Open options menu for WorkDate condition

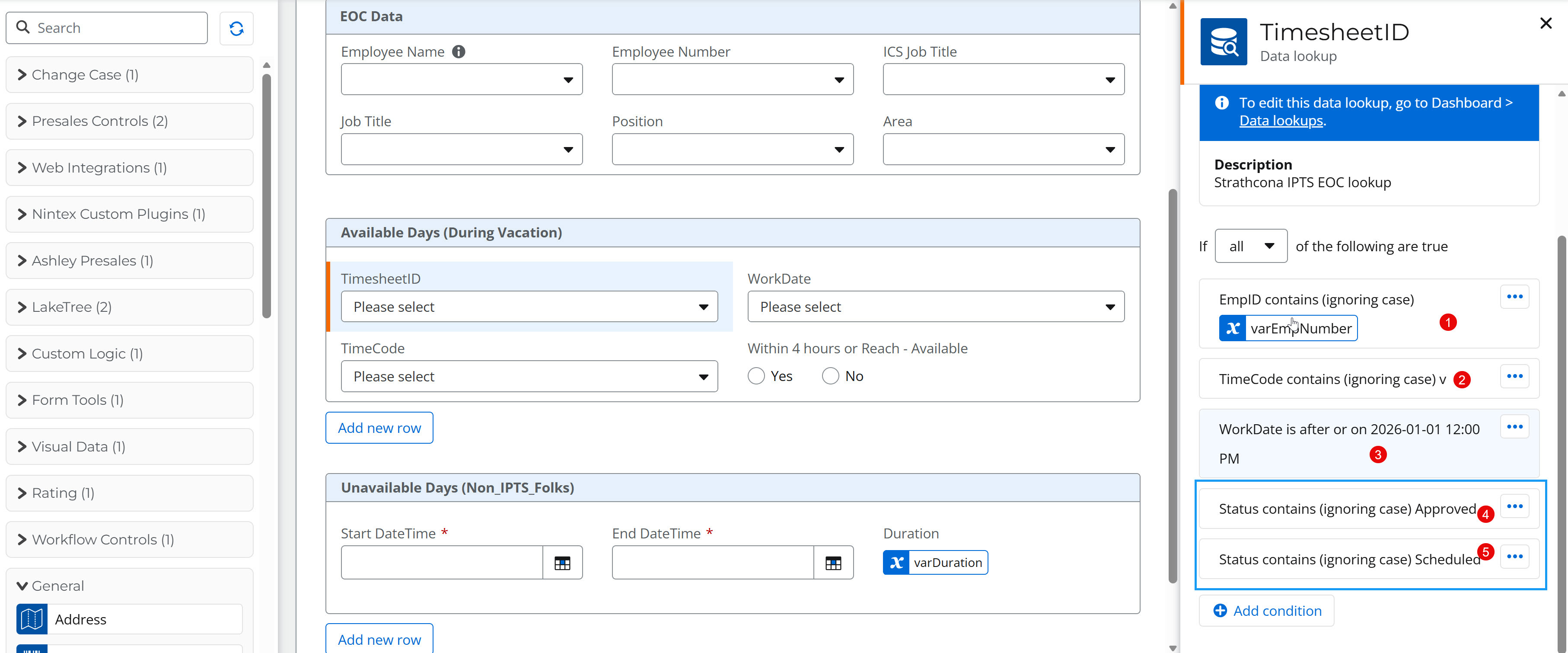tap(1514, 426)
